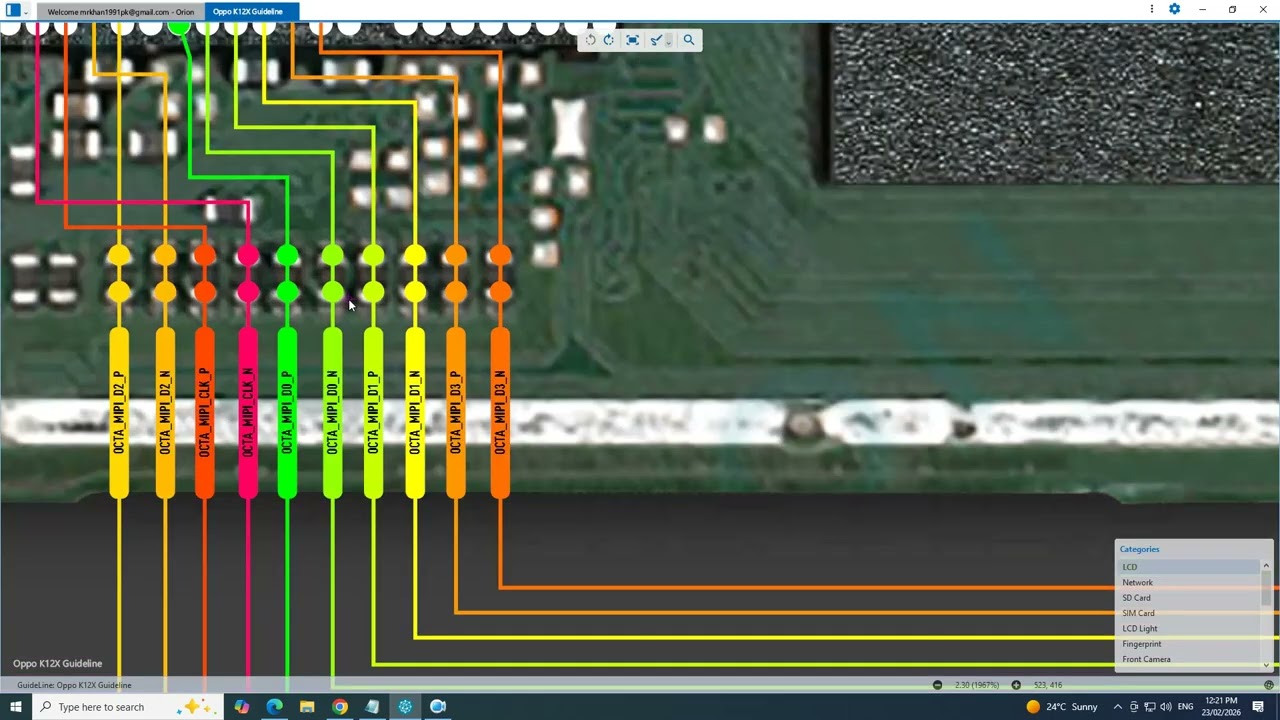Screen dimensions: 1280x720
Task: Select Fingerprint category
Action: [1190, 644]
